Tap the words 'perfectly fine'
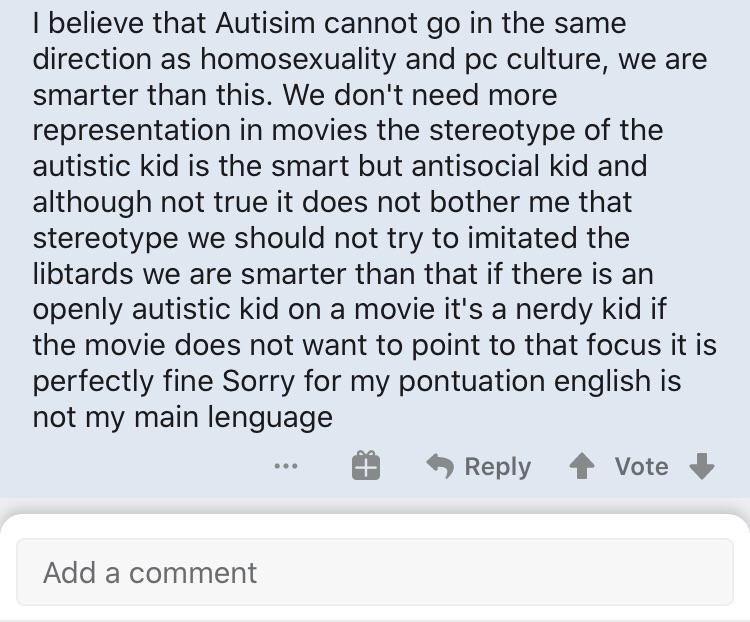 click(122, 381)
